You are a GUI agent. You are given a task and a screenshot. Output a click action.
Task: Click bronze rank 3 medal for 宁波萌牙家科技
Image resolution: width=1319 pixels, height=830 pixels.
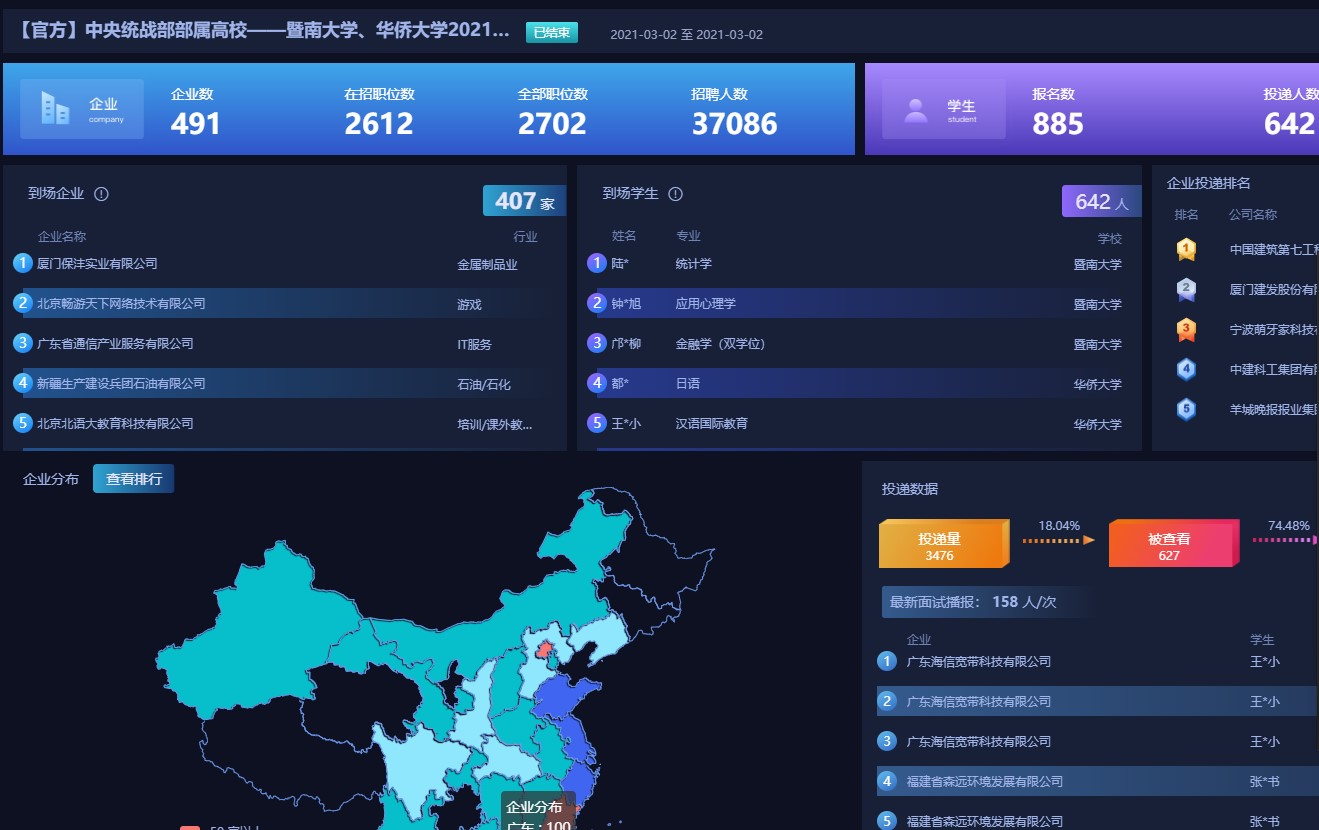tap(1186, 329)
